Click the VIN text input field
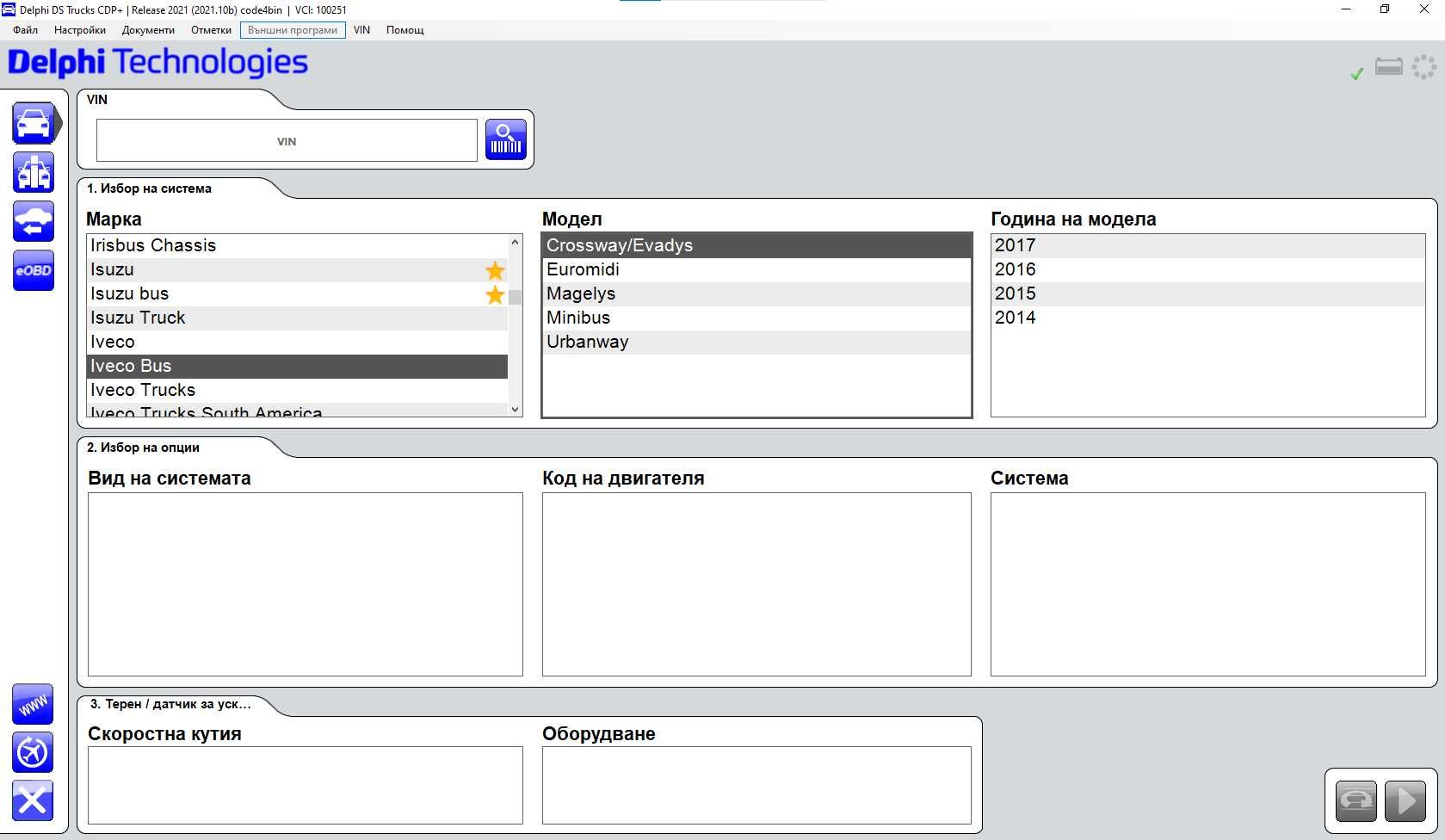Viewport: 1445px width, 840px height. click(287, 141)
